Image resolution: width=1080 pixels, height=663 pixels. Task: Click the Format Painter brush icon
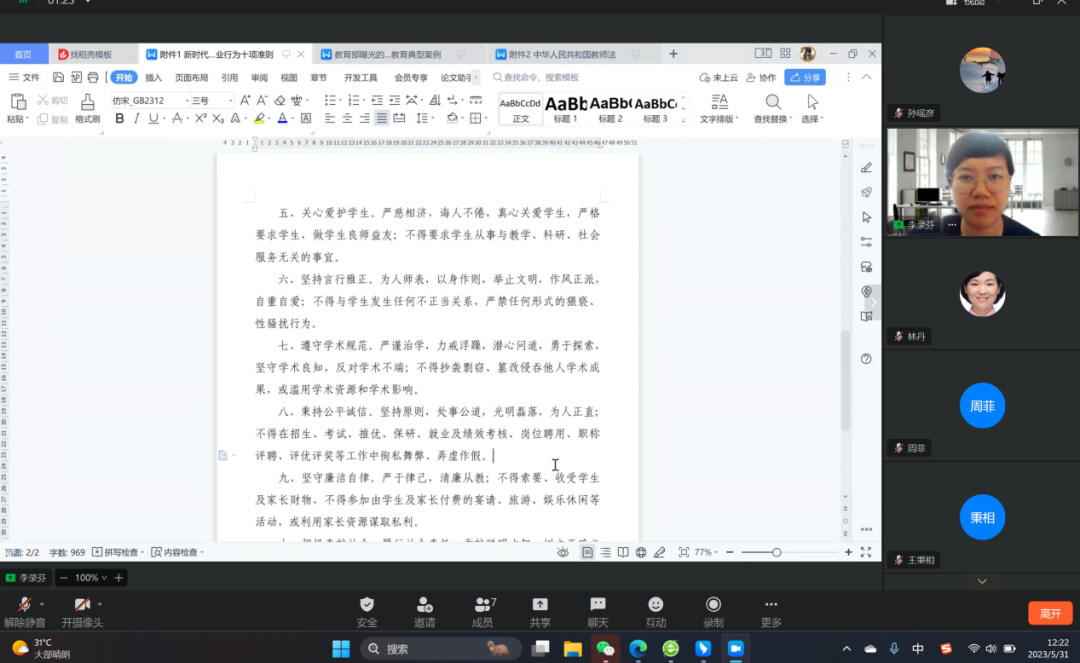(x=87, y=102)
